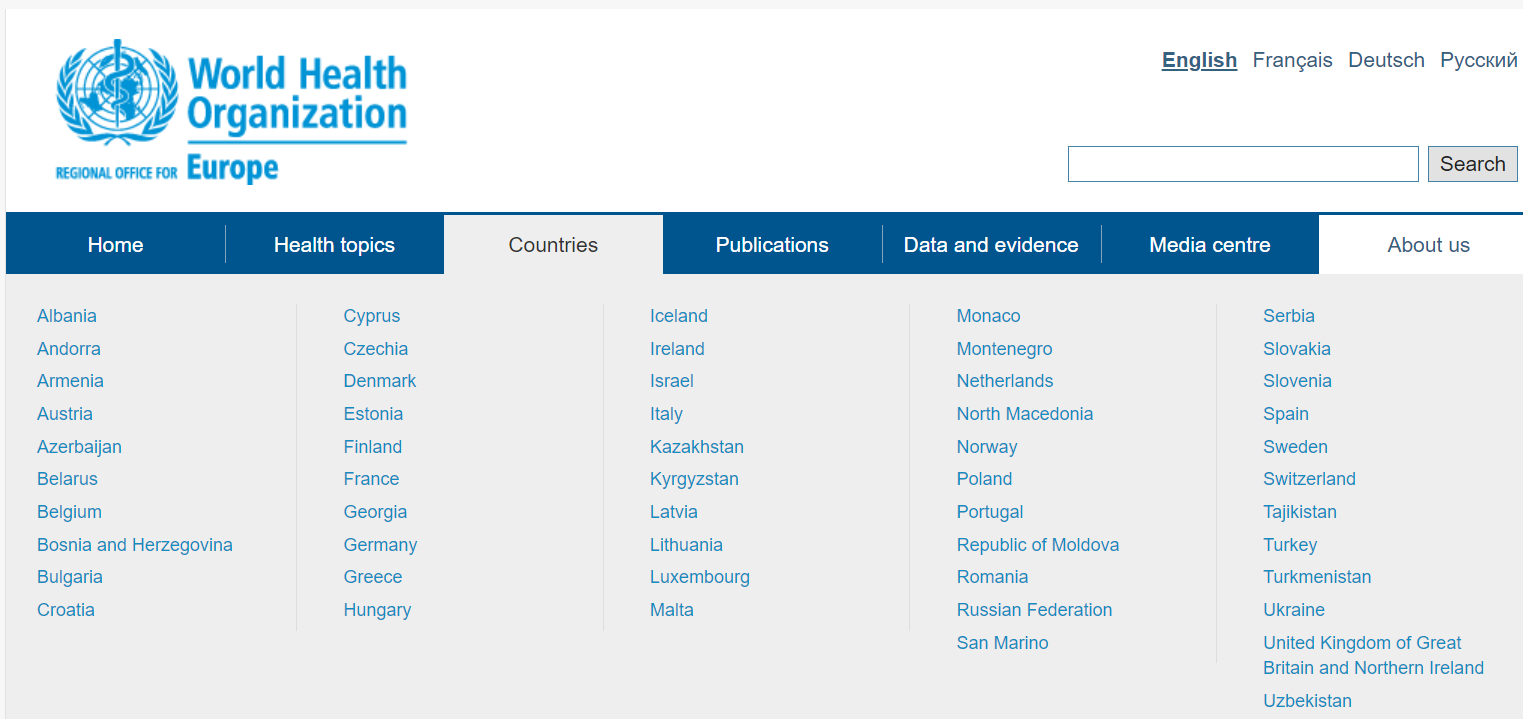Open Belarus country page
The height and width of the screenshot is (719, 1523).
(67, 479)
